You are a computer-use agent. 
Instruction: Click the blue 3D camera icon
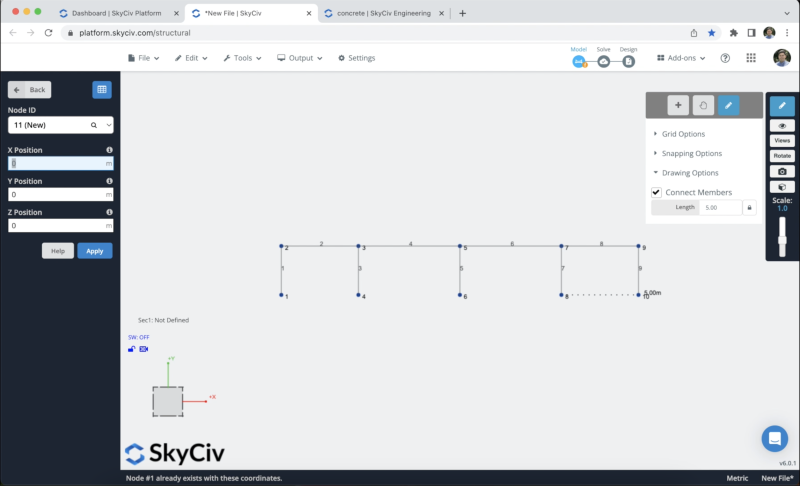pyautogui.click(x=144, y=349)
